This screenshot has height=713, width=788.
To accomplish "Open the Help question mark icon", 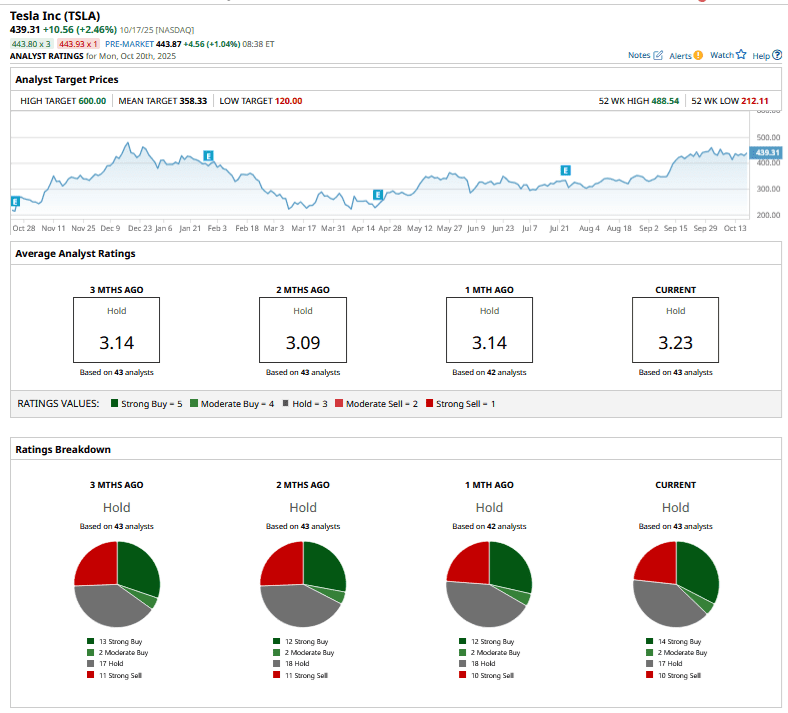I will pyautogui.click(x=776, y=56).
